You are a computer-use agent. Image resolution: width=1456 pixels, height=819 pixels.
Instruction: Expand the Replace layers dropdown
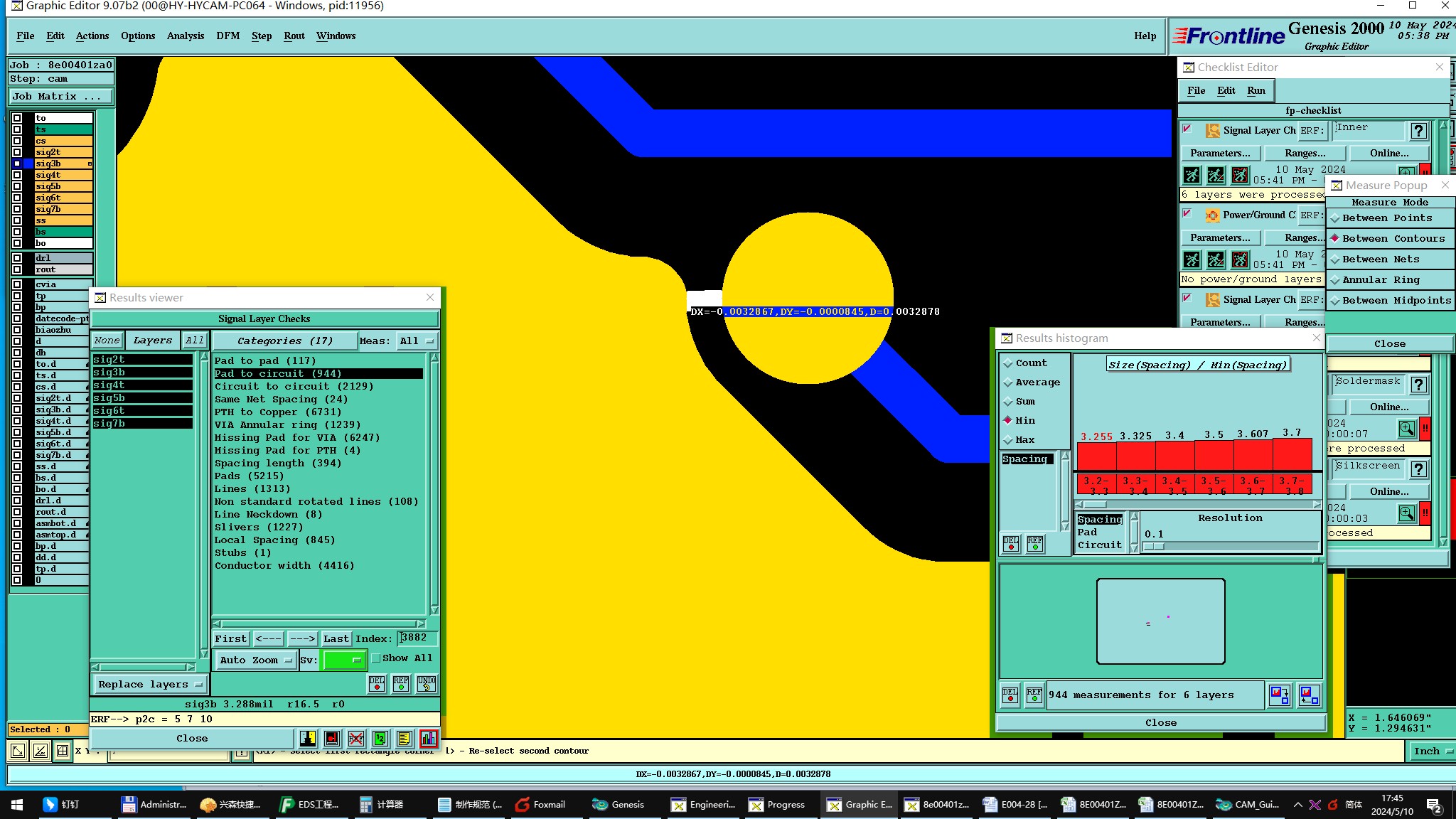pyautogui.click(x=150, y=684)
